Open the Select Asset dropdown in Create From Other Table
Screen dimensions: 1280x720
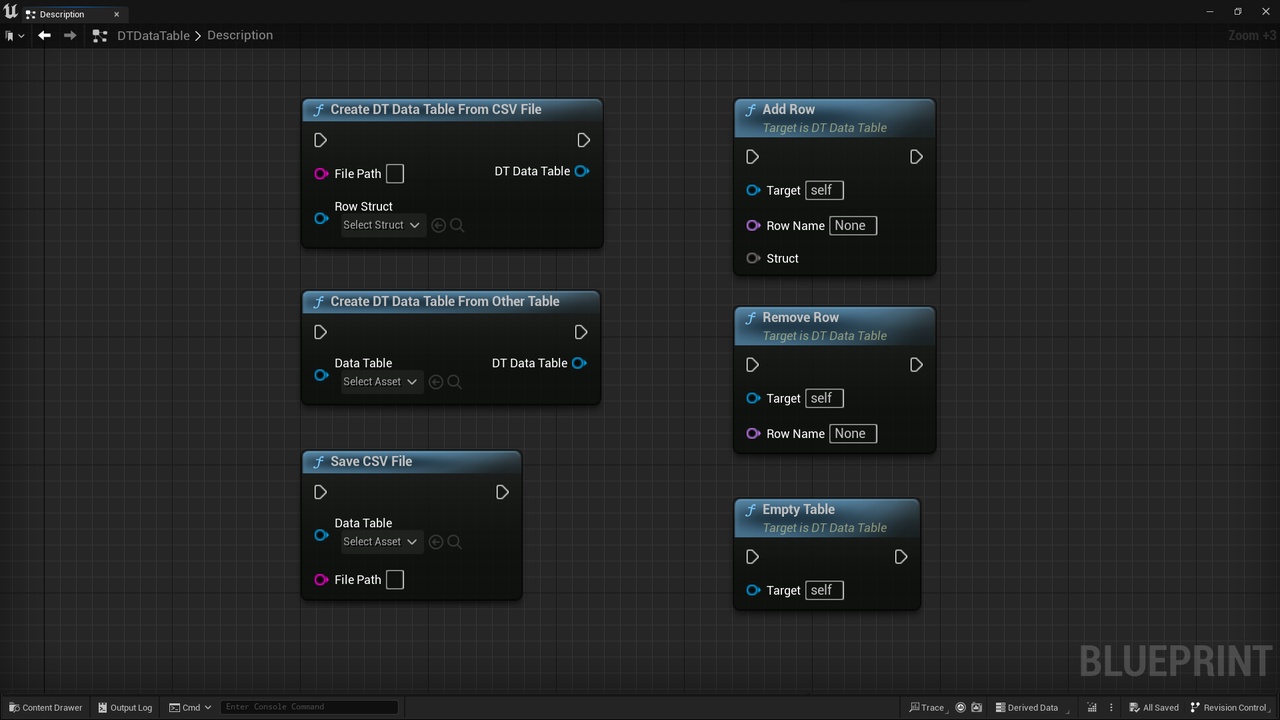click(x=380, y=382)
